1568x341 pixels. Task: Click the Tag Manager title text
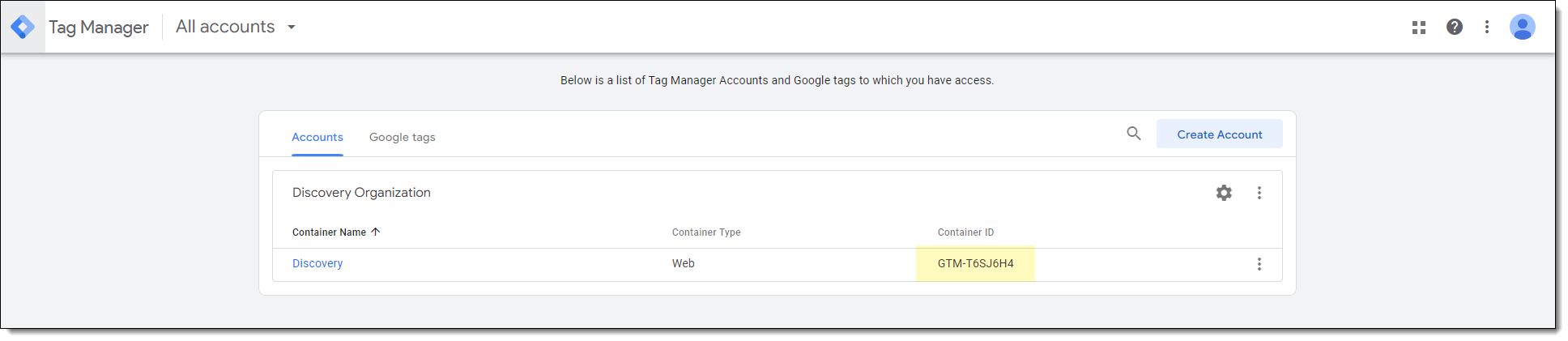point(99,28)
